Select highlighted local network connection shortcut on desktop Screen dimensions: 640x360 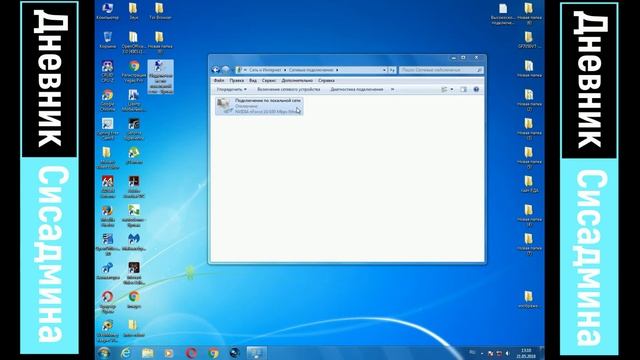pyautogui.click(x=160, y=77)
